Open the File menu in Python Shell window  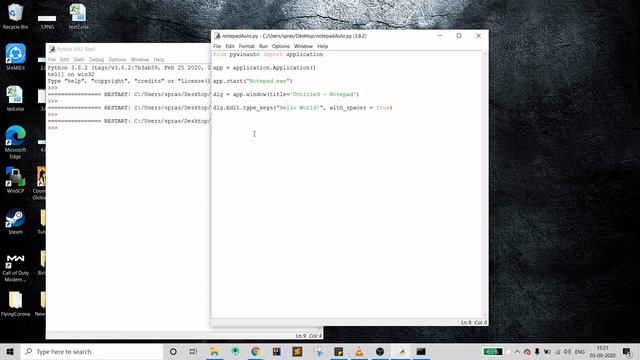tap(52, 60)
